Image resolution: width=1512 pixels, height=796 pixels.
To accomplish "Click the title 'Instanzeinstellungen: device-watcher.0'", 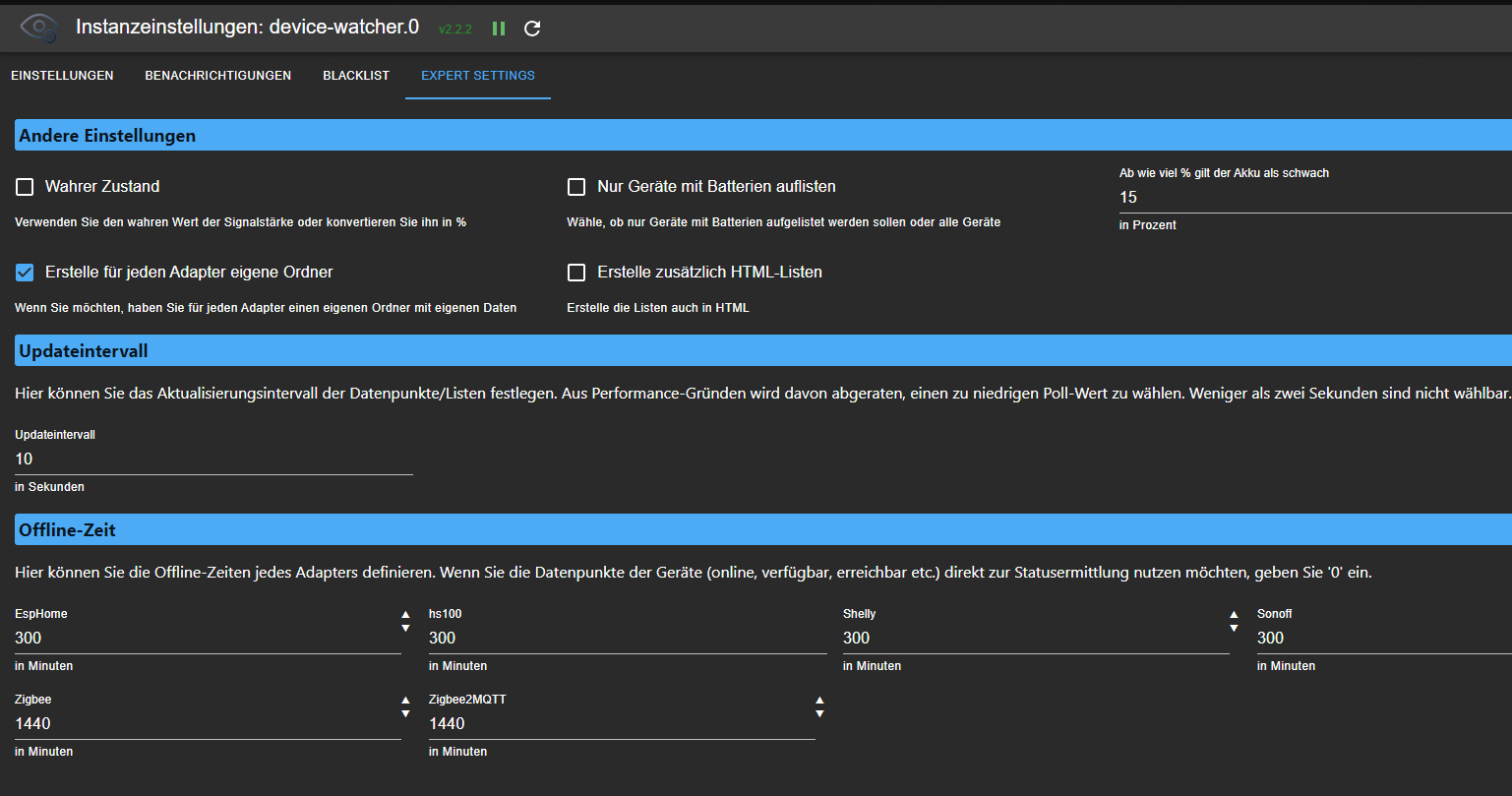I will tap(247, 28).
